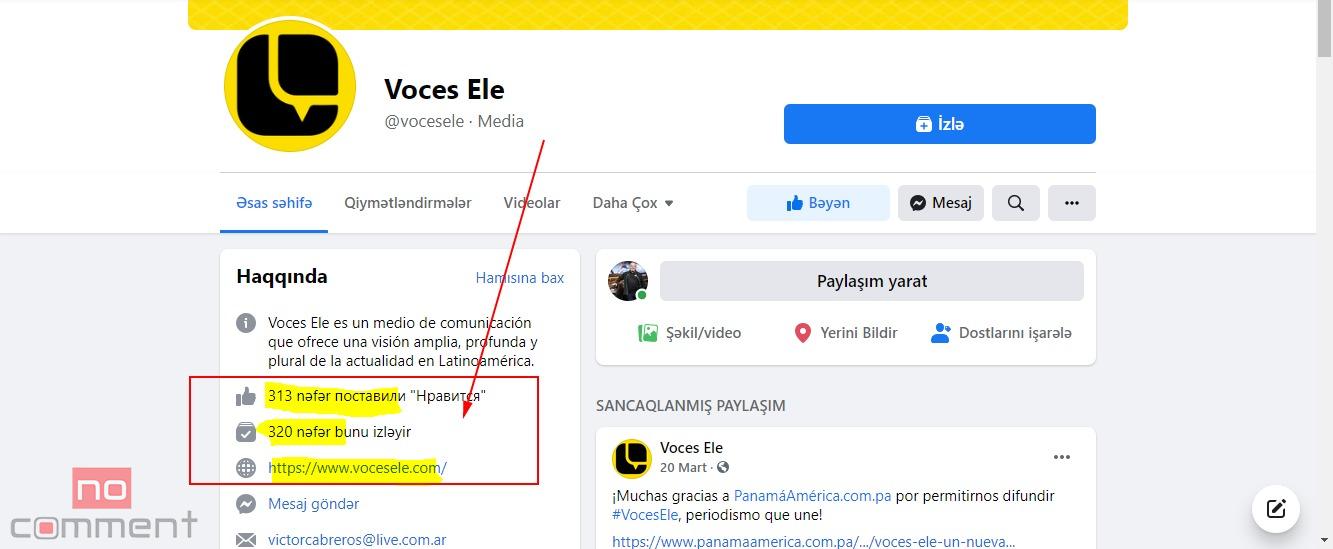Click the Şəkil/video photo icon
The height and width of the screenshot is (549, 1333).
point(648,333)
